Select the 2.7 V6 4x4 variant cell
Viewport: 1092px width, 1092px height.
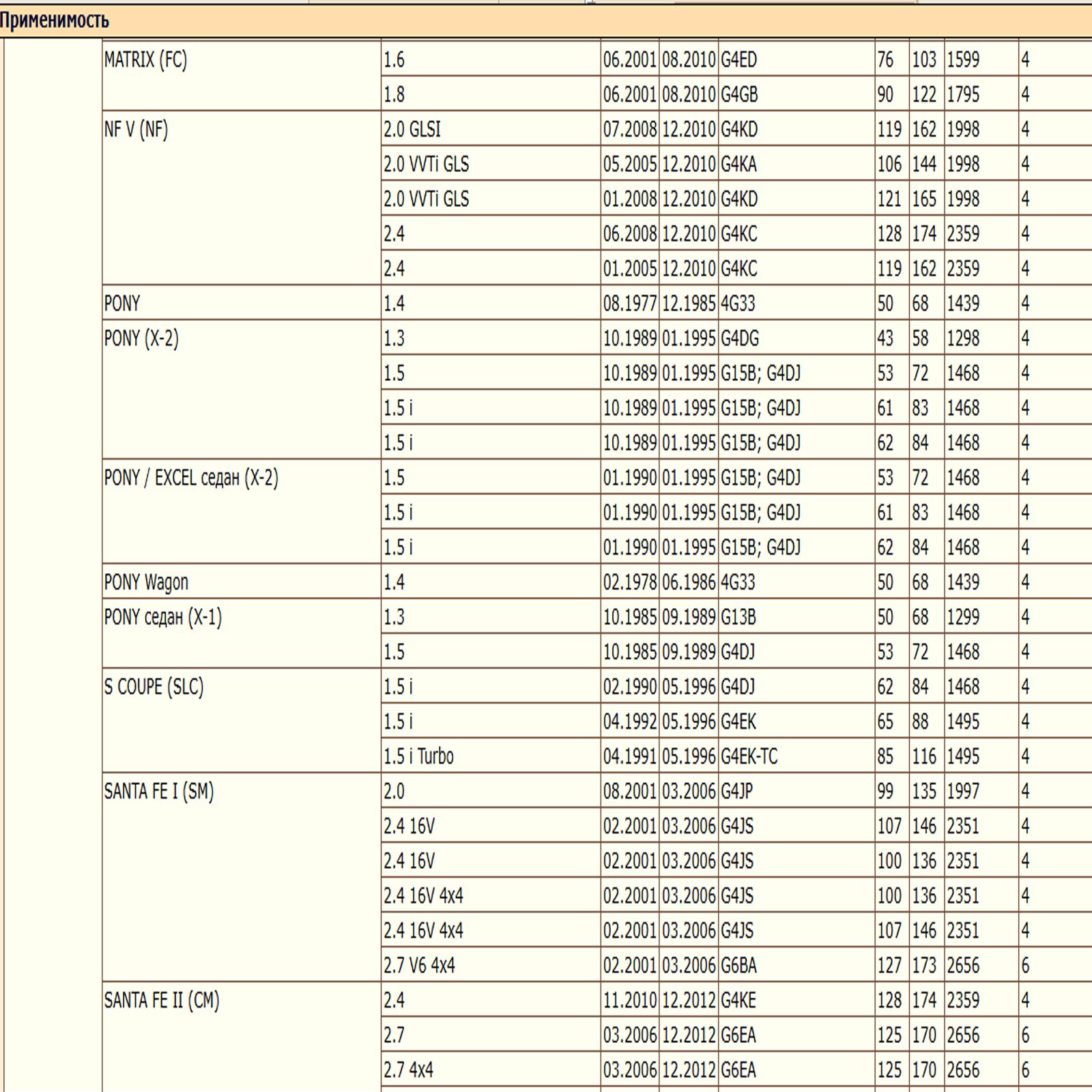coord(419,965)
